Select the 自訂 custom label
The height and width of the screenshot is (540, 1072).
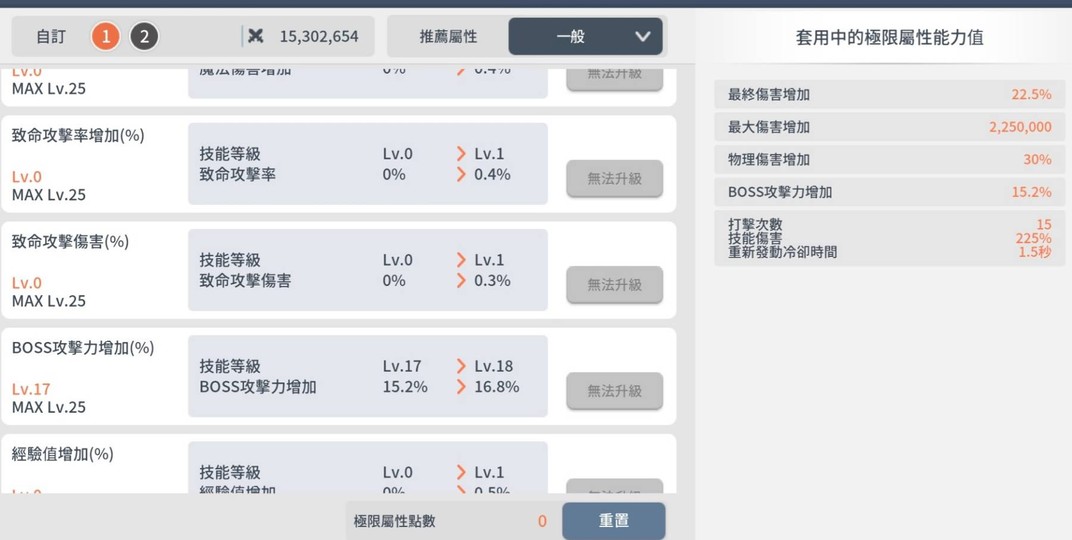[51, 37]
